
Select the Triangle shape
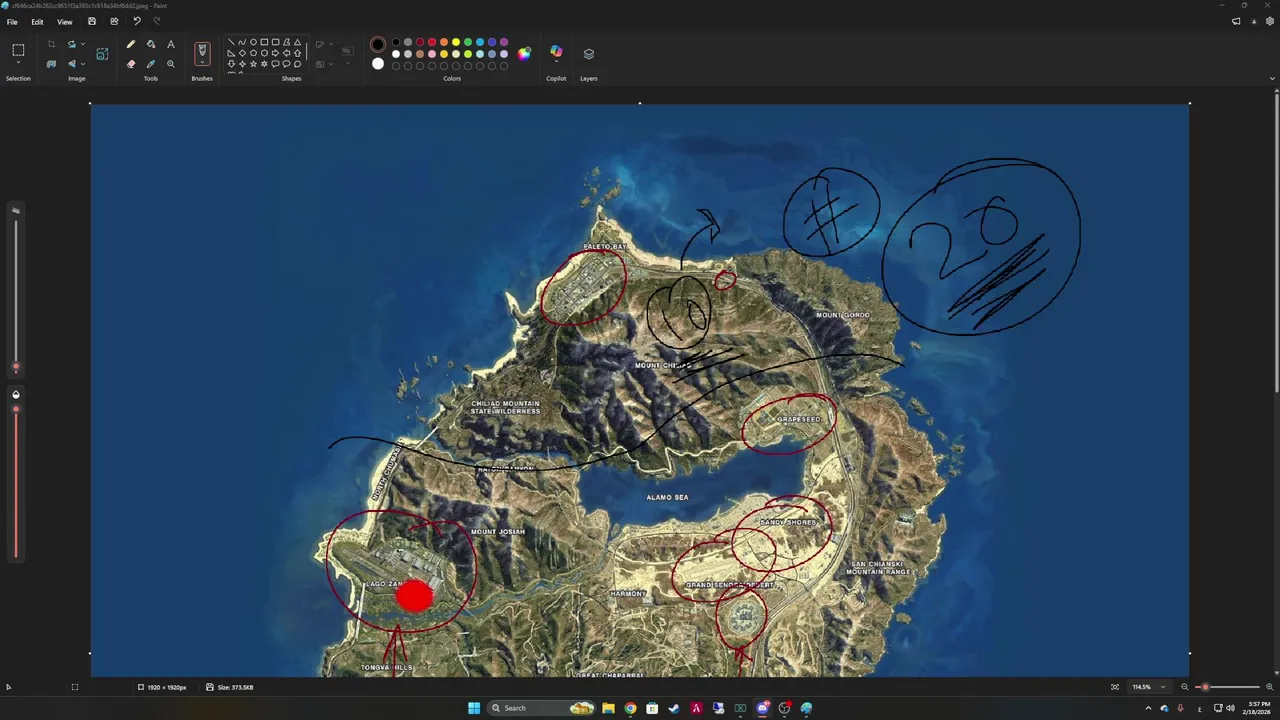click(297, 43)
